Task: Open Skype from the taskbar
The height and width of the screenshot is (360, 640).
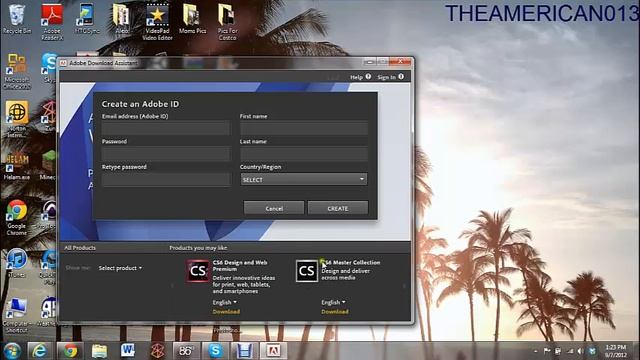Action: tap(215, 351)
